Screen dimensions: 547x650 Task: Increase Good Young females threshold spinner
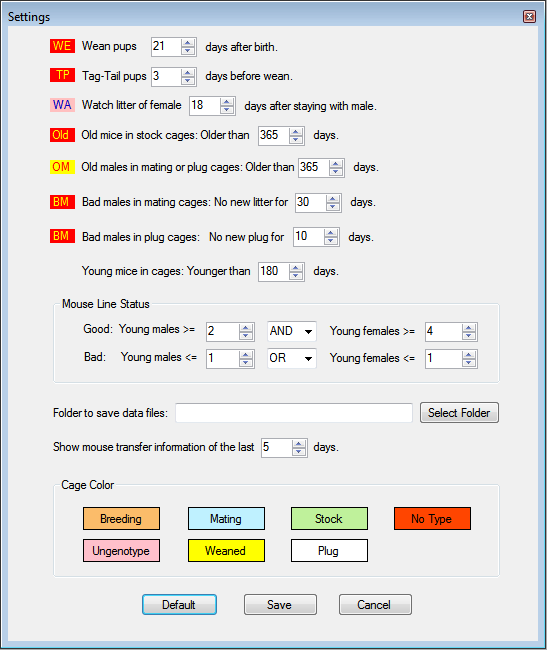click(x=468, y=328)
